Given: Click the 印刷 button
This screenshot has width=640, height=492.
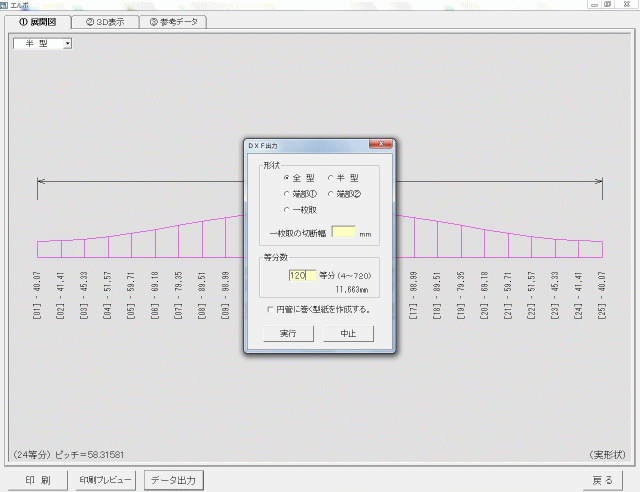Looking at the screenshot, I should 38,480.
